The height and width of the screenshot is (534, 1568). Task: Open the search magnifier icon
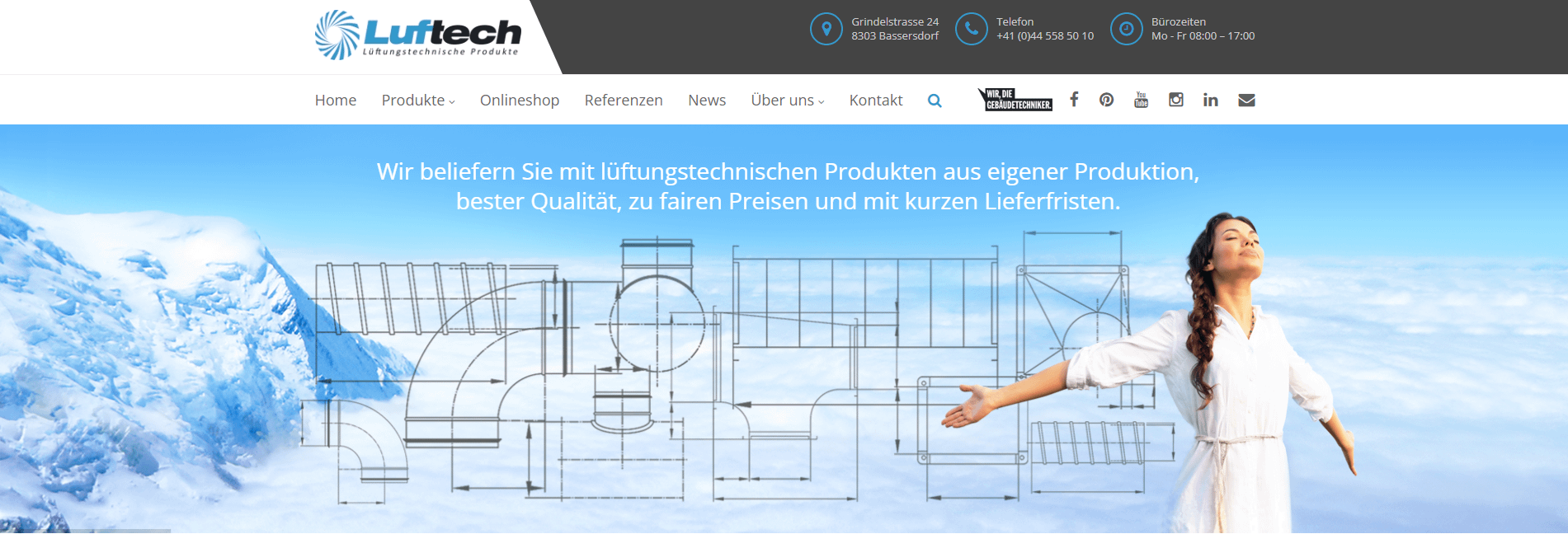tap(935, 101)
